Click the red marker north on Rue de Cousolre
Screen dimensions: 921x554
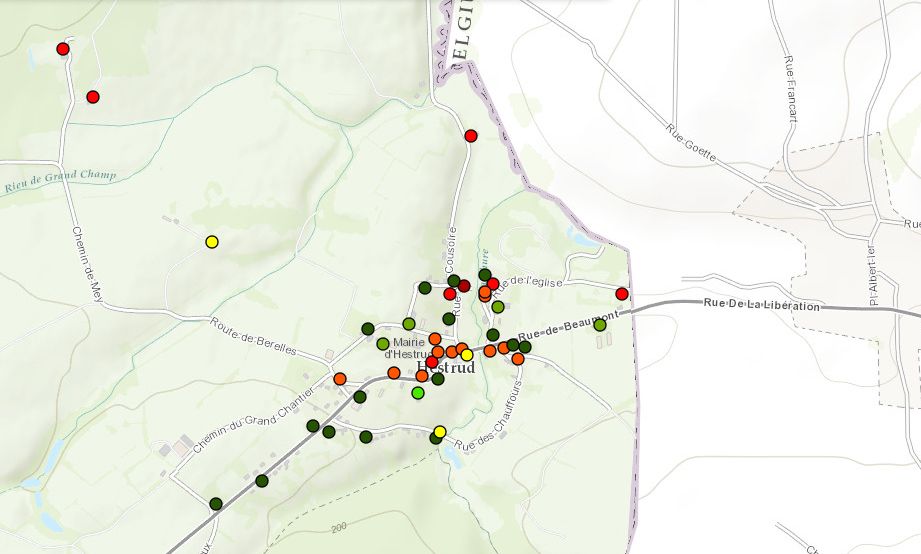(x=471, y=136)
